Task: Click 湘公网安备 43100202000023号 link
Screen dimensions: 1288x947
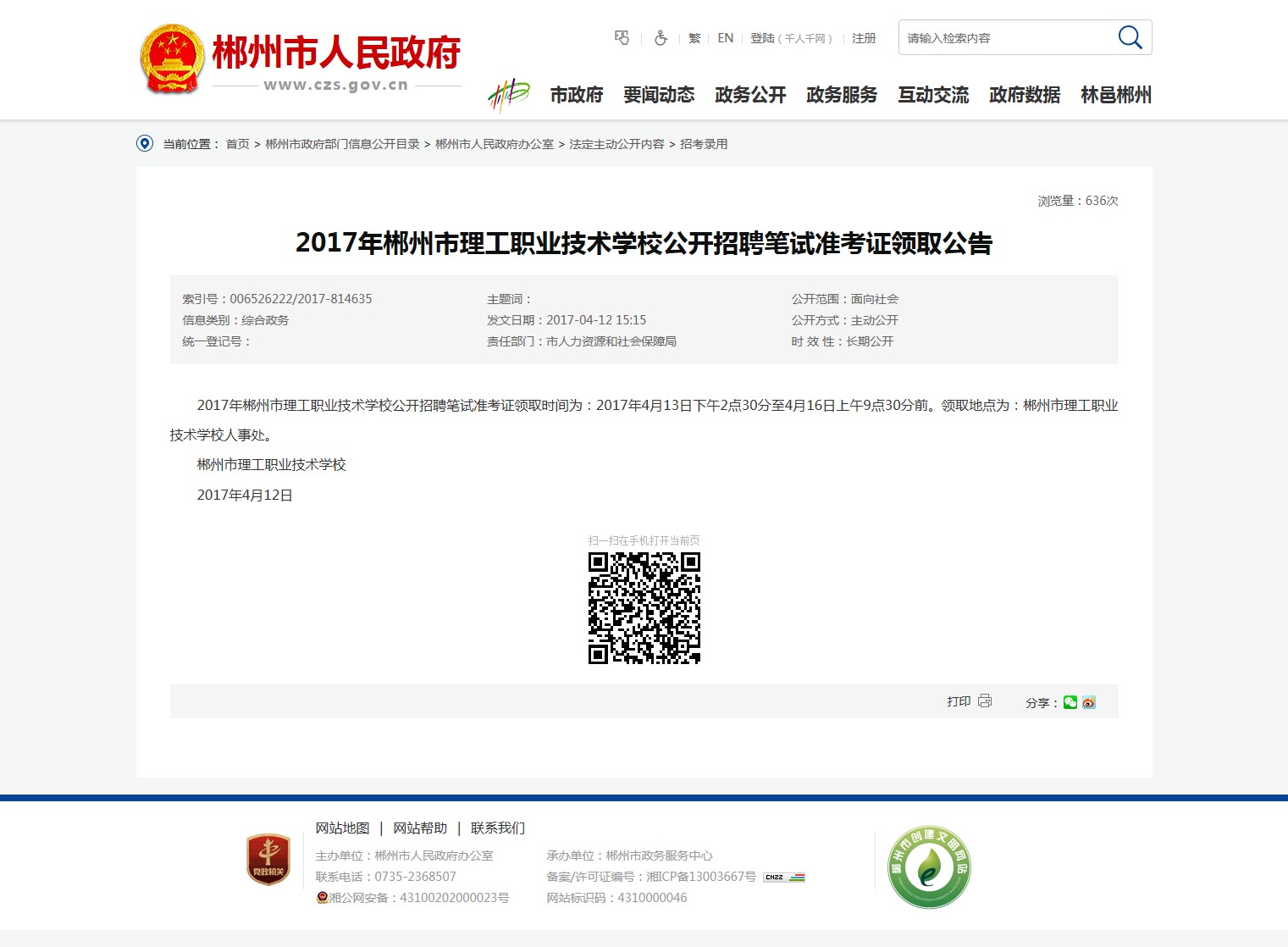Action: 419,898
